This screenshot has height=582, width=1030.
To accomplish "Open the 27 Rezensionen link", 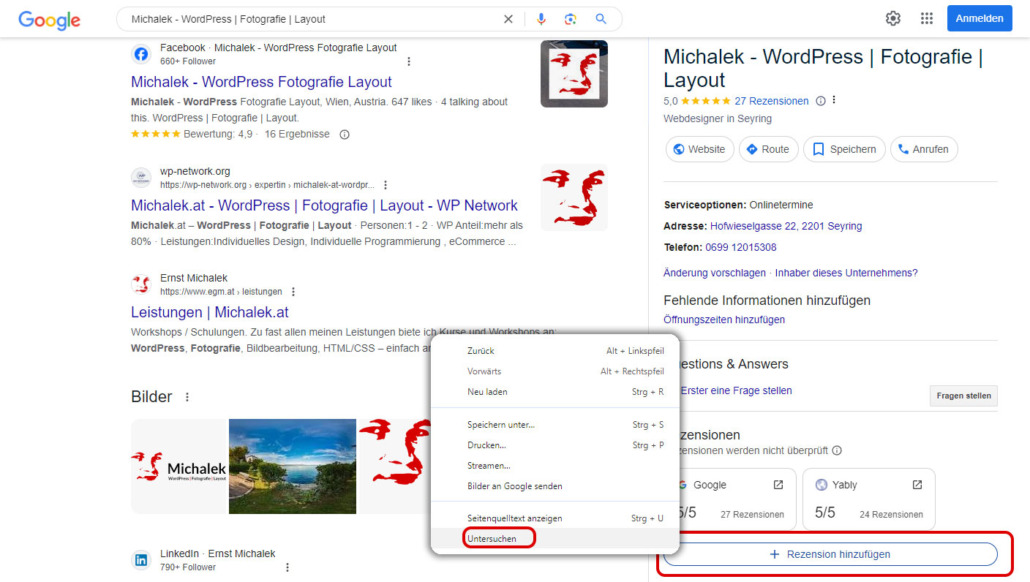I will 771,101.
